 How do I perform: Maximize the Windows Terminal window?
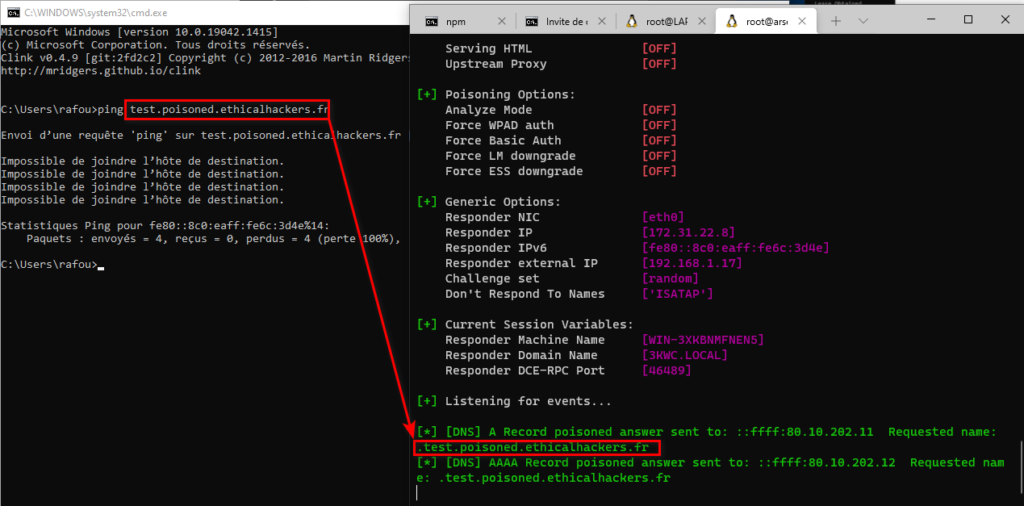click(x=968, y=20)
